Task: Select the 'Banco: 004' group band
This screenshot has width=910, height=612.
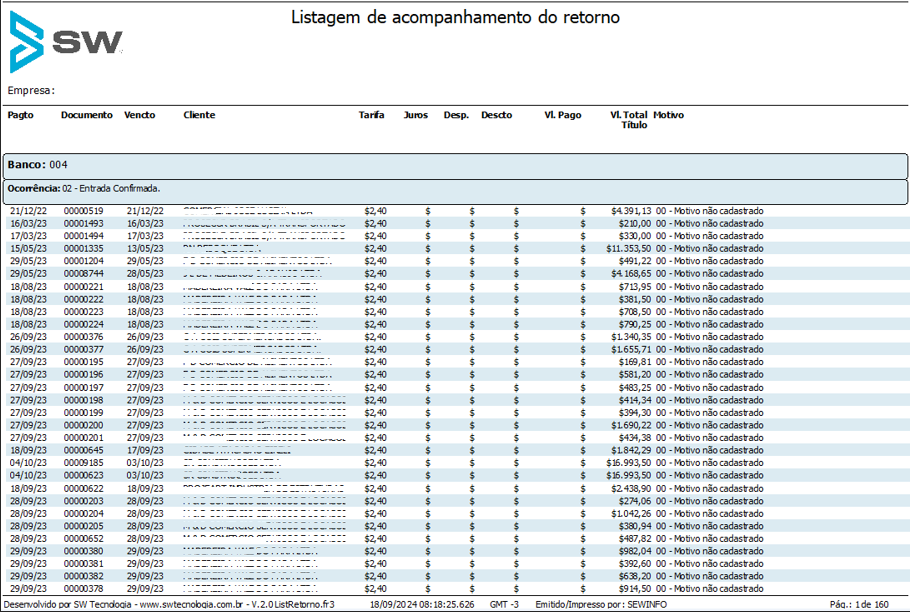Action: click(x=455, y=166)
